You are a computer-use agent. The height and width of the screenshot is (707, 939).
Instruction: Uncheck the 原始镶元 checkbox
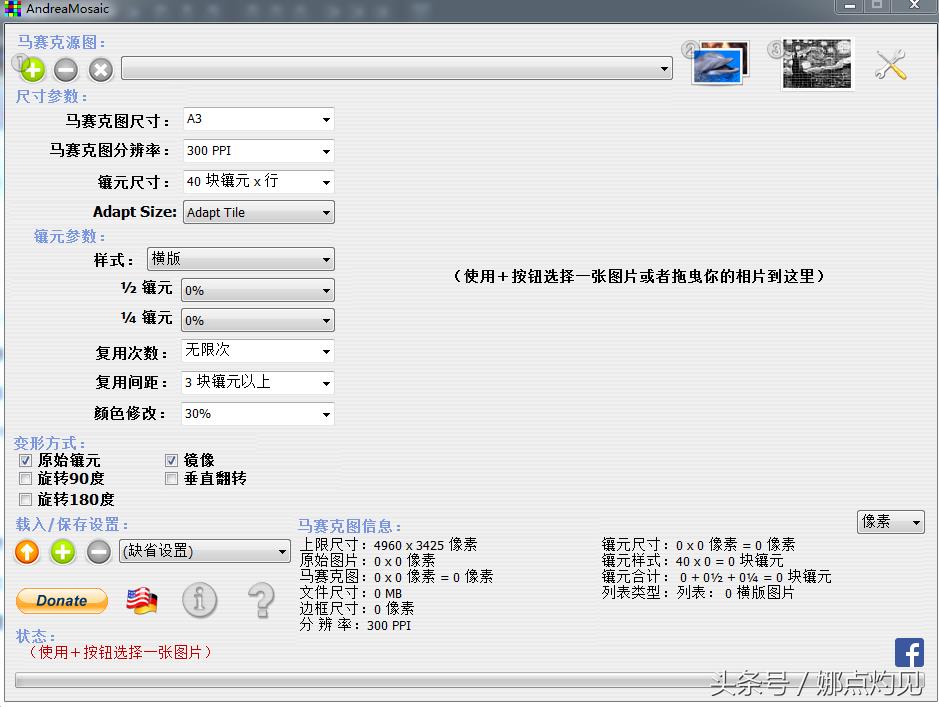click(x=26, y=461)
